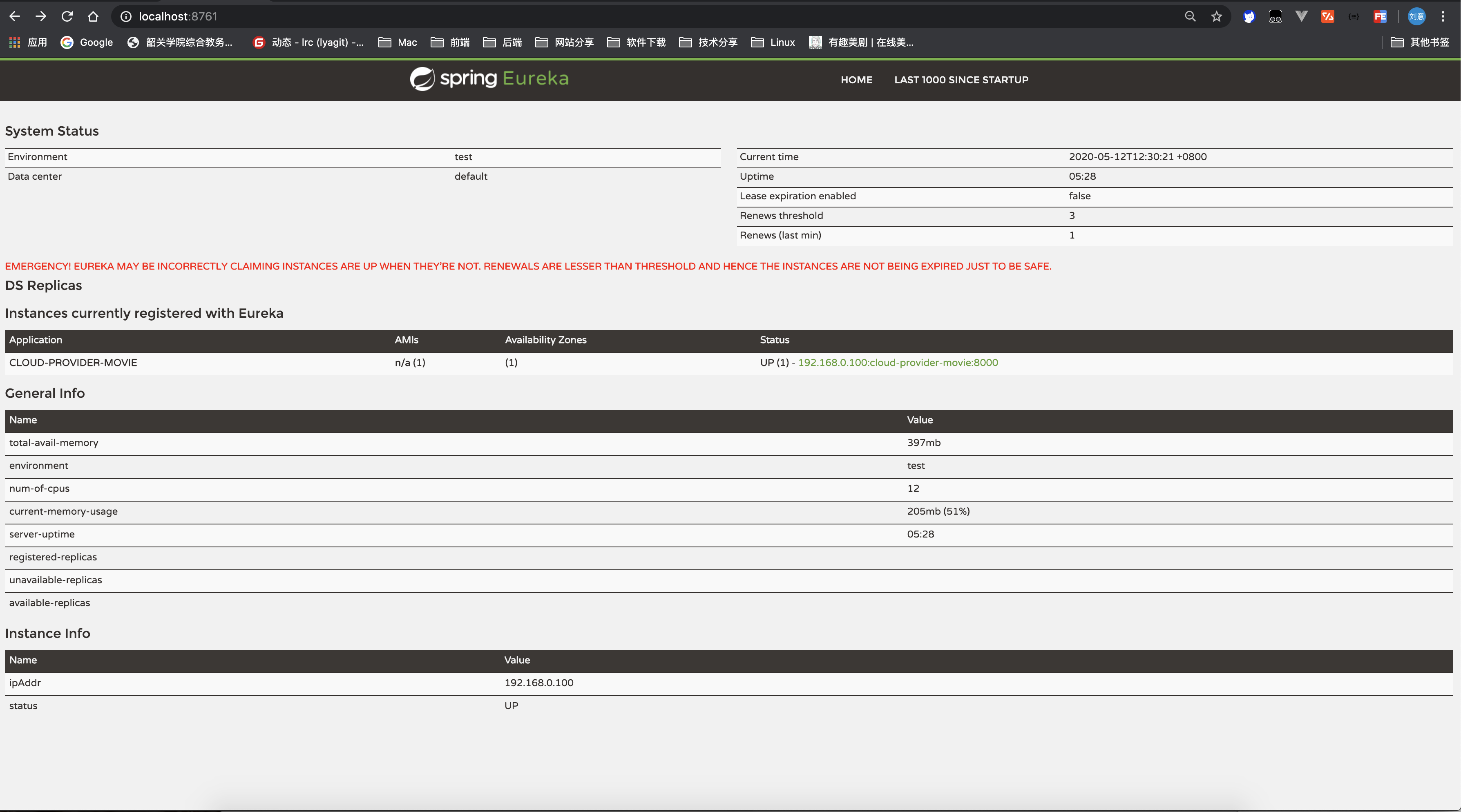Viewport: 1461px width, 812px height.
Task: Click the registered-replicas row name
Action: pyautogui.click(x=53, y=557)
